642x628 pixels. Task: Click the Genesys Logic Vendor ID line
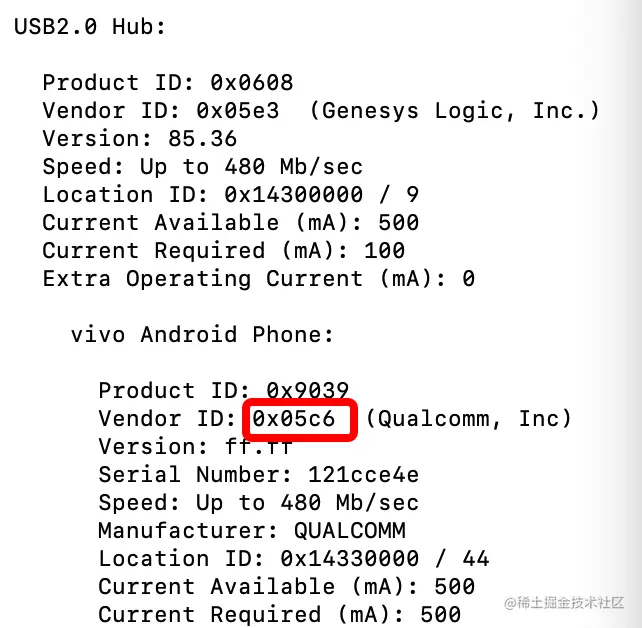[x=321, y=111]
